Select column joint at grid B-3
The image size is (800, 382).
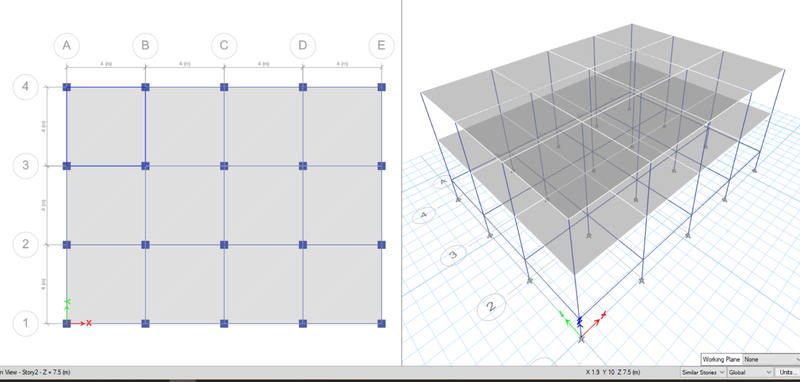coord(145,166)
